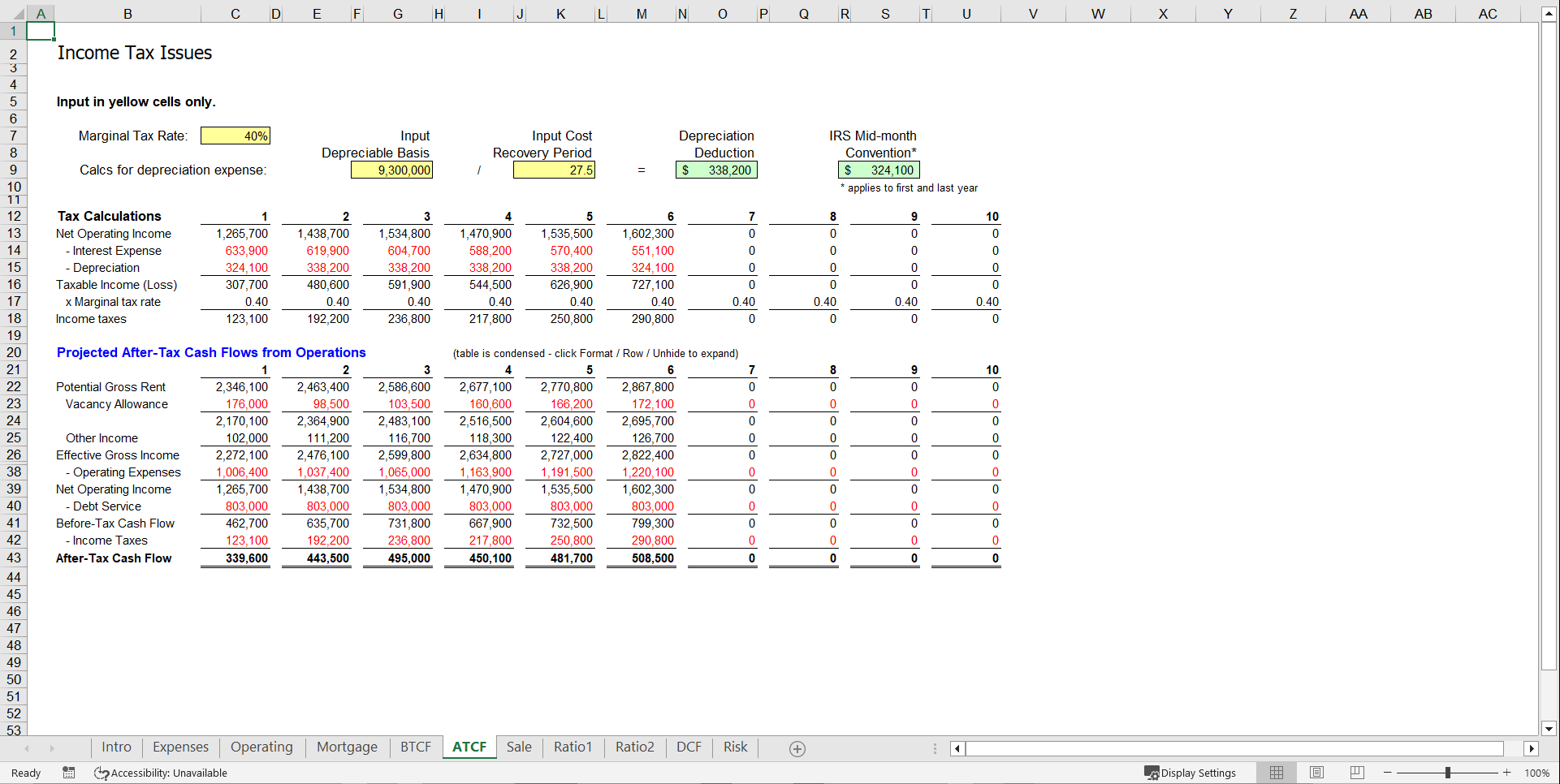Add a new worksheet with the plus icon
This screenshot has height=784, width=1560.
click(x=797, y=747)
